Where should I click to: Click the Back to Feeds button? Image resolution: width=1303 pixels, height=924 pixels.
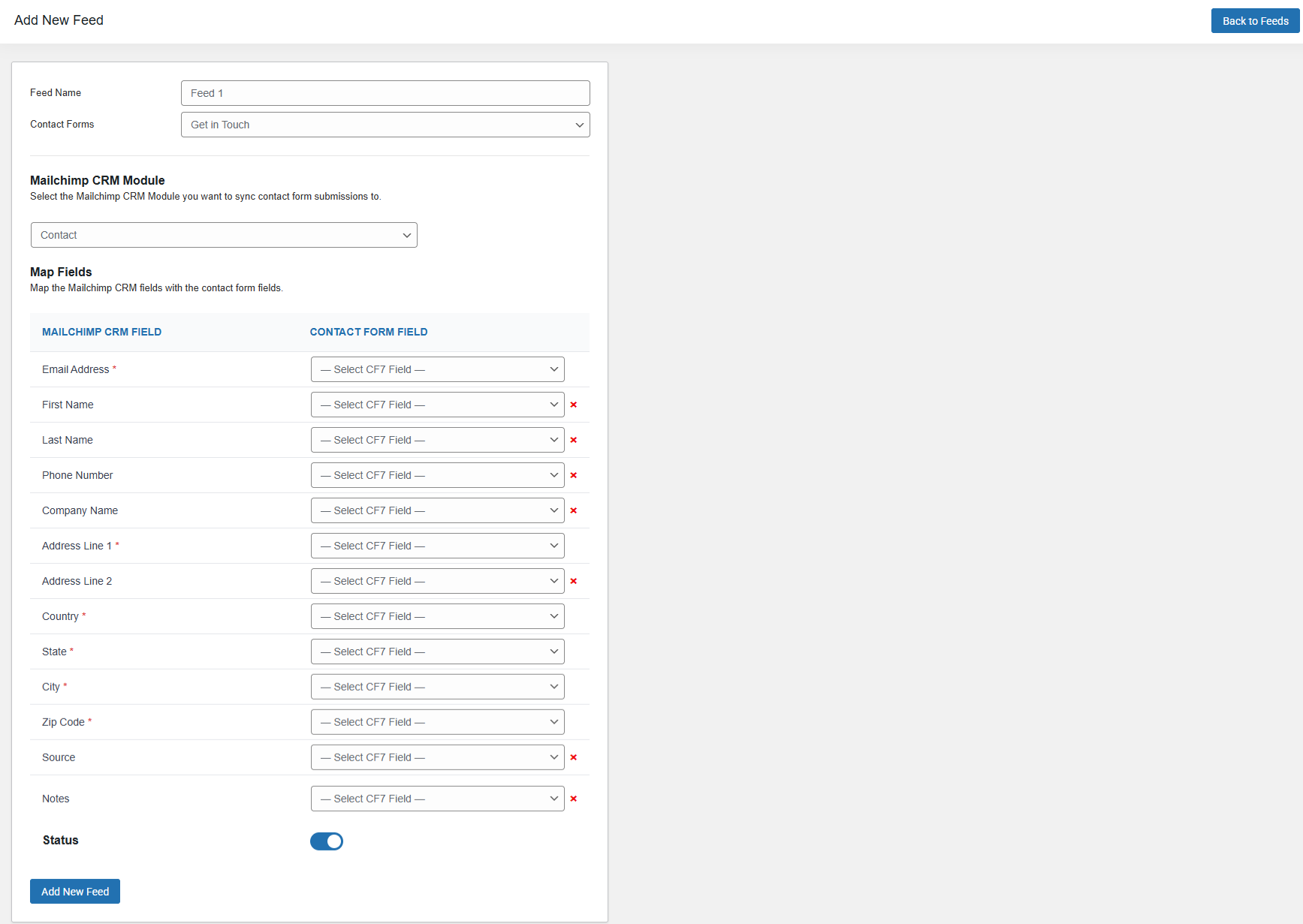tap(1255, 21)
